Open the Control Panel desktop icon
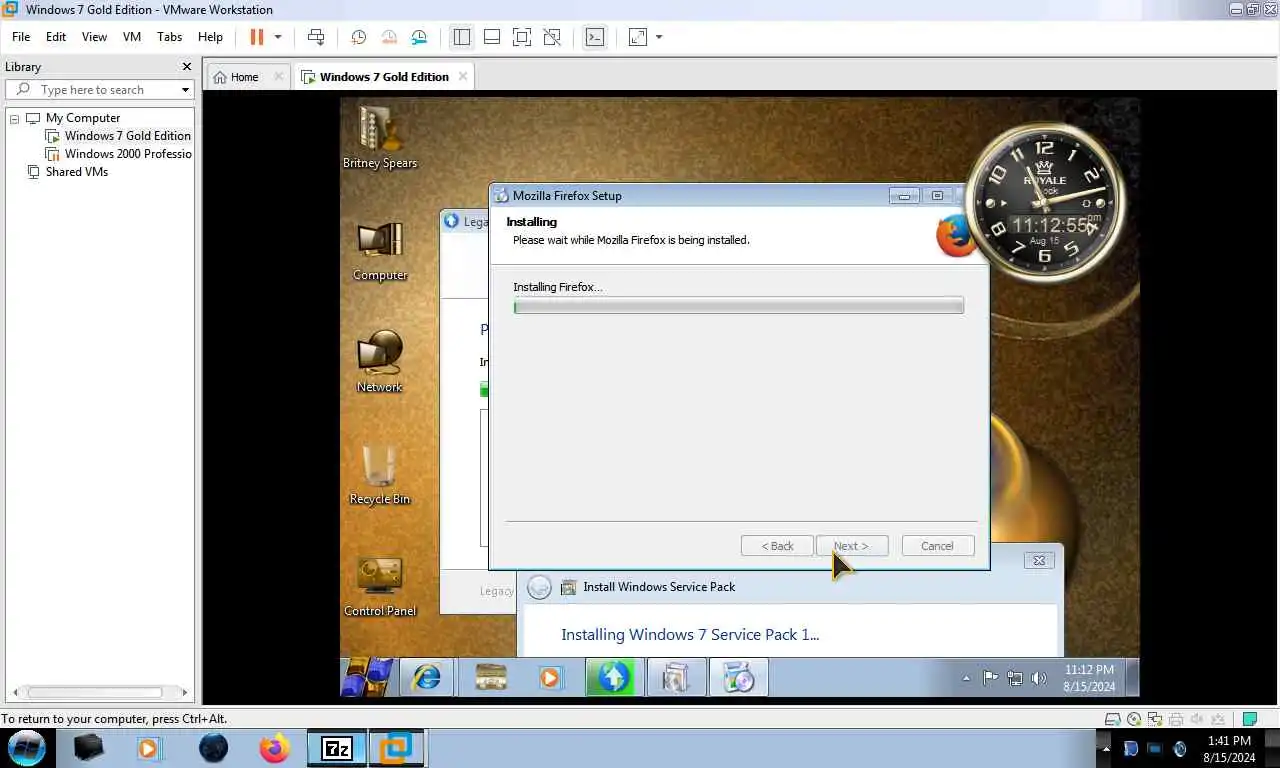 [x=380, y=586]
